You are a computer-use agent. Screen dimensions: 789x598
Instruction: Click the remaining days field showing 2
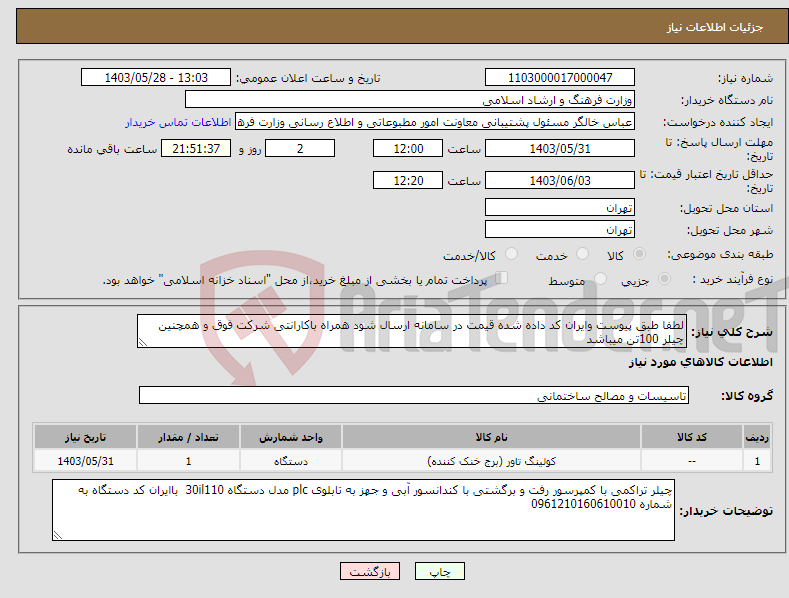click(300, 148)
